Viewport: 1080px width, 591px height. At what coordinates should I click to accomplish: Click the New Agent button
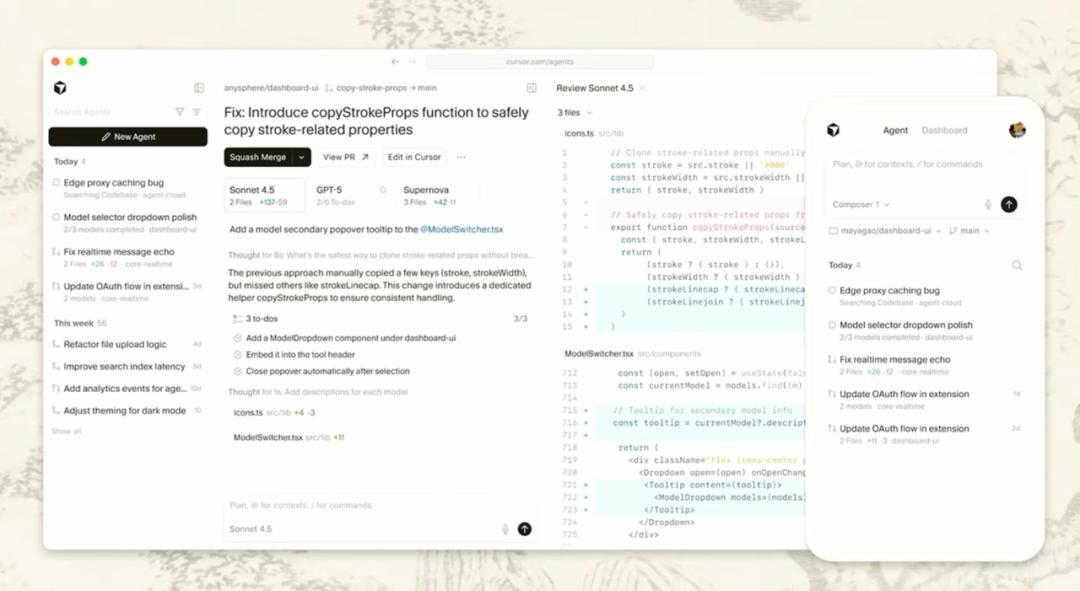[x=127, y=136]
